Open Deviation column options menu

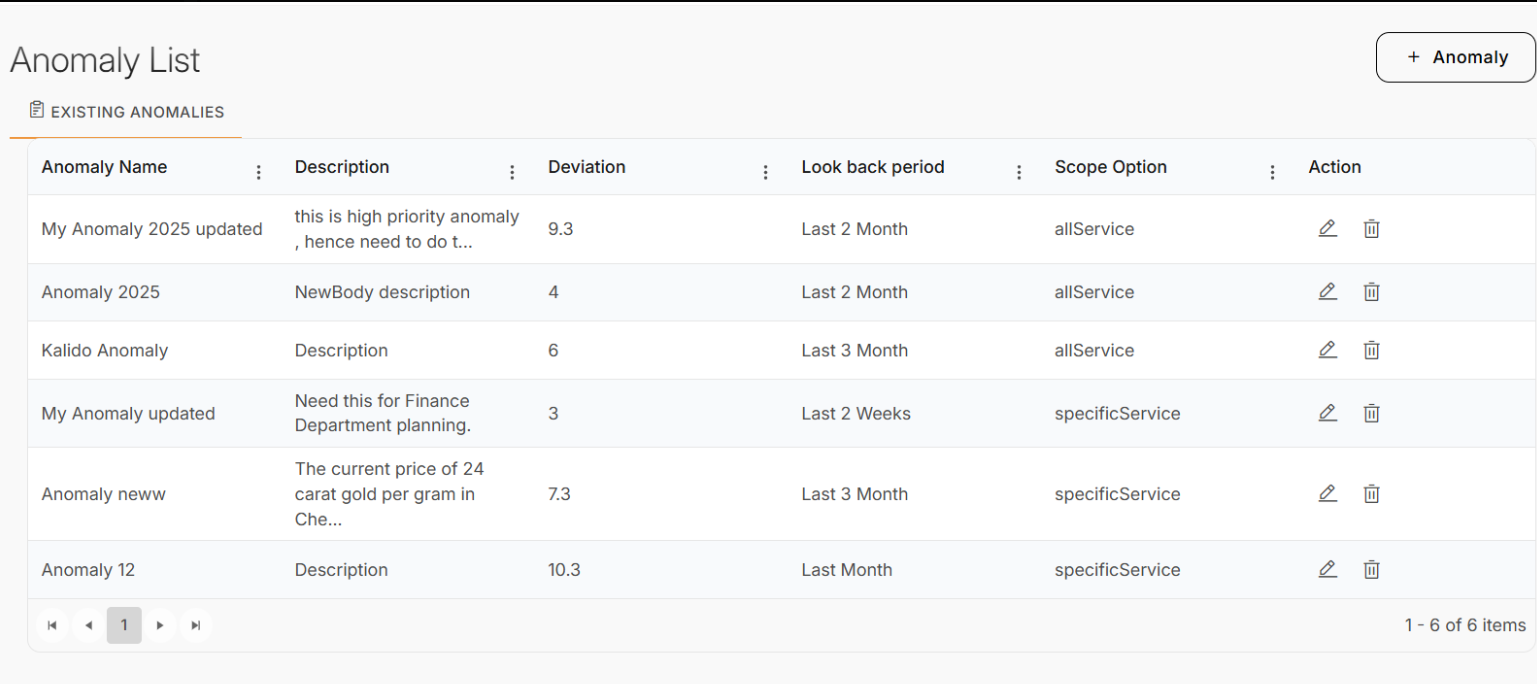click(x=766, y=172)
